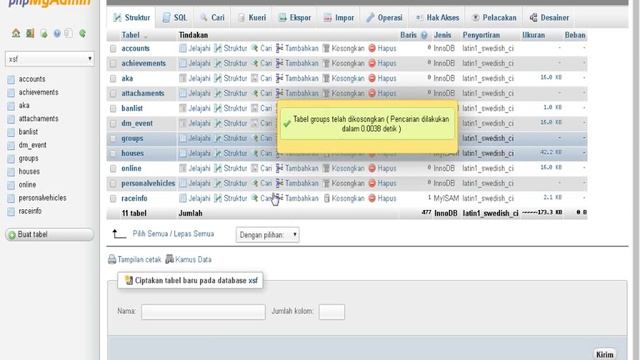The height and width of the screenshot is (360, 640).
Task: Open the Ekspor tab
Action: [295, 18]
